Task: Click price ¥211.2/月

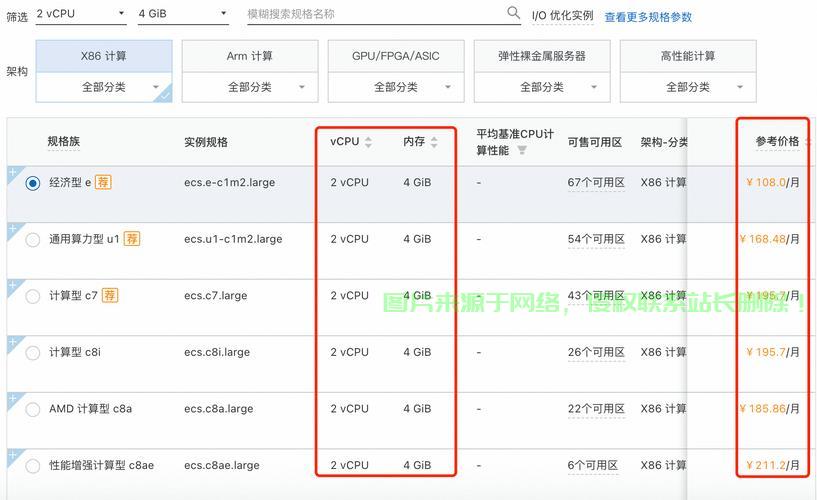Action: [x=773, y=466]
